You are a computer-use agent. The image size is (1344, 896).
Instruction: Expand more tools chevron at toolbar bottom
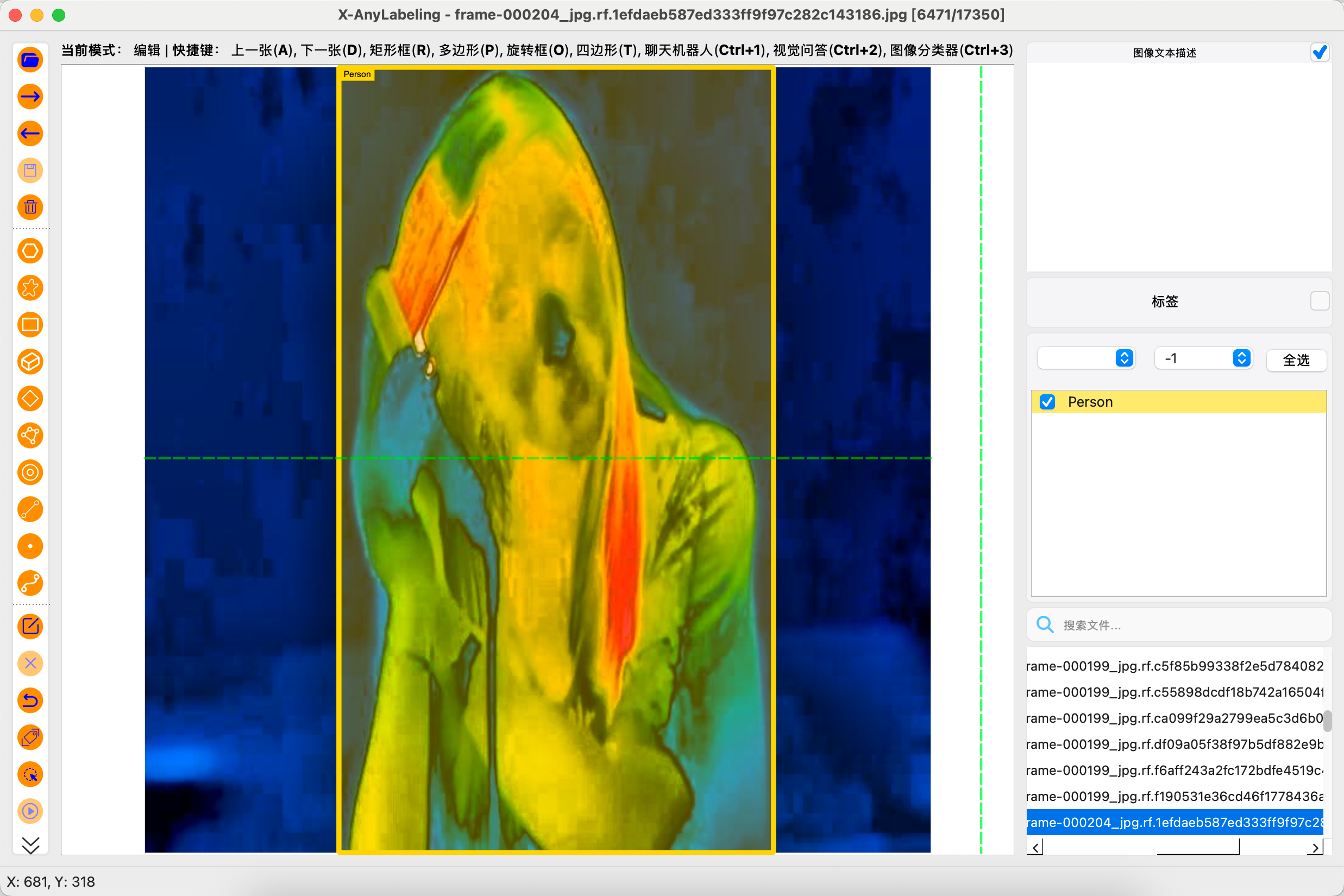[x=30, y=844]
